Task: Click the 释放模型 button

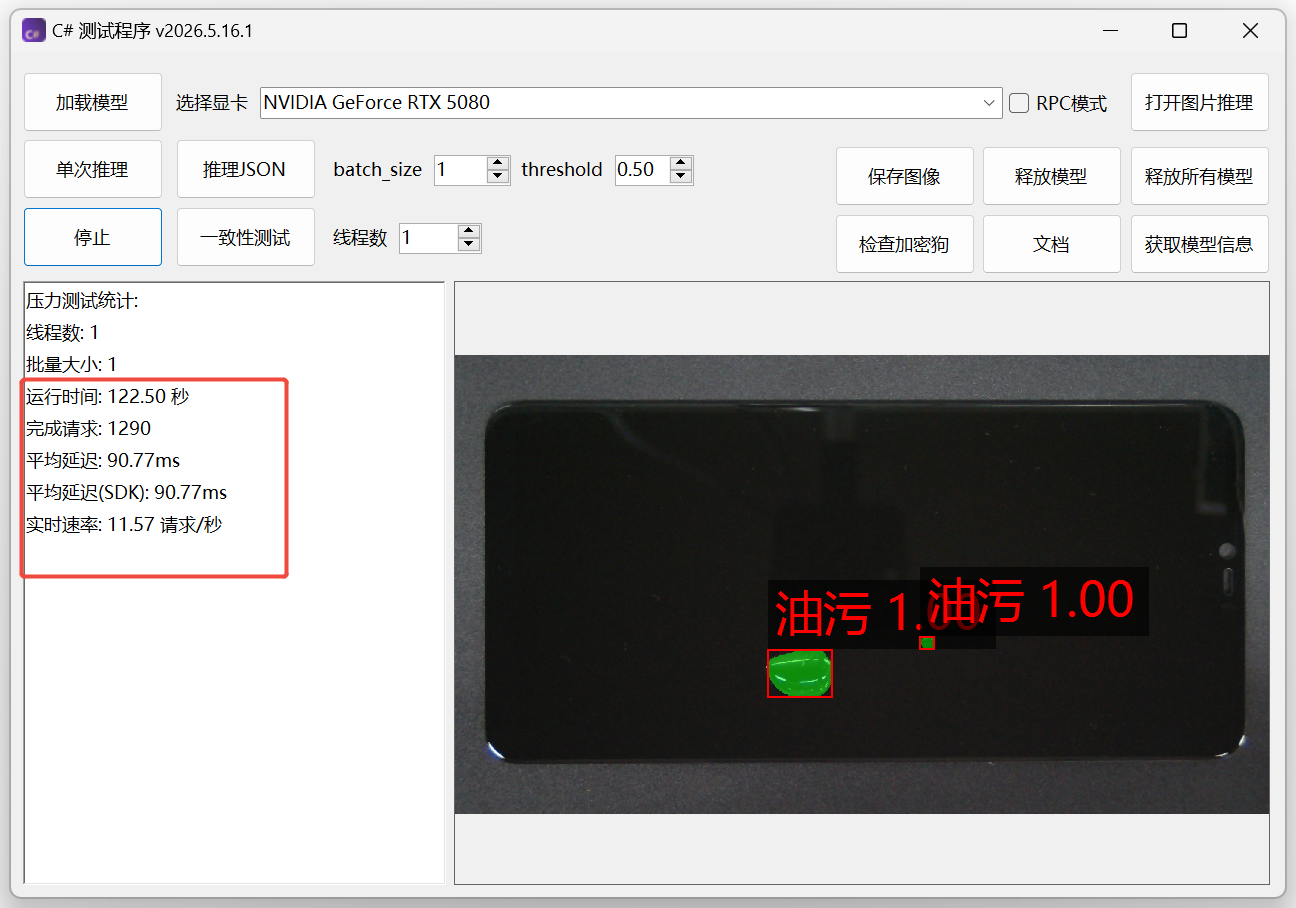Action: 1051,176
